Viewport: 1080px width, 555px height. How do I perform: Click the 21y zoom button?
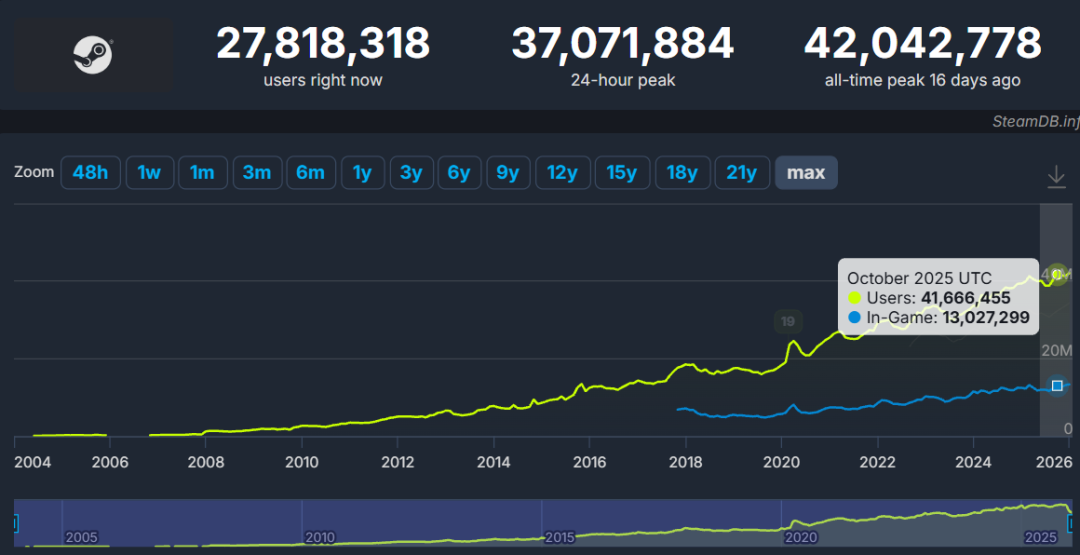pyautogui.click(x=741, y=172)
